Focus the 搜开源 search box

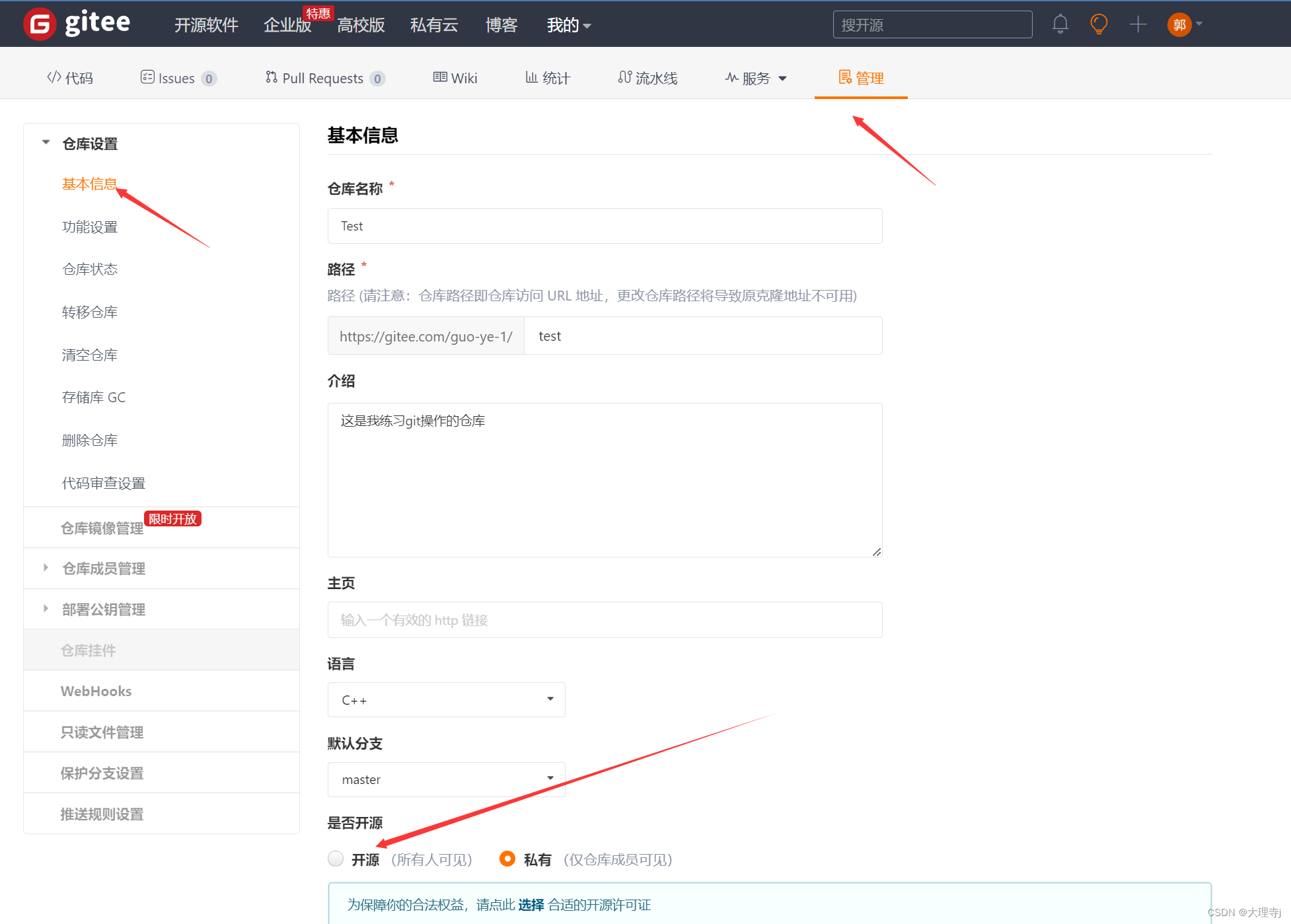(932, 24)
